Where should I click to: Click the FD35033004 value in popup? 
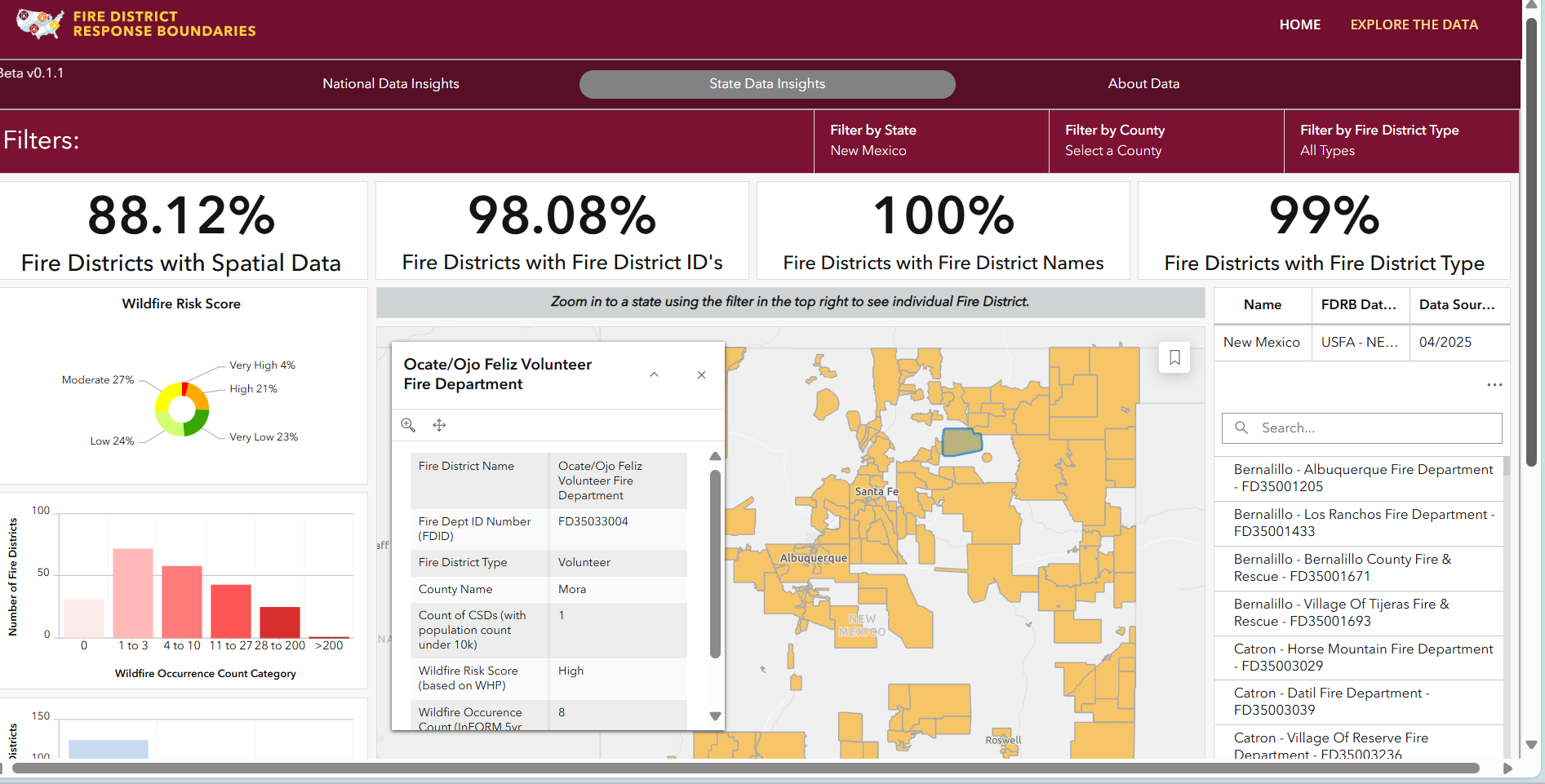(x=593, y=521)
